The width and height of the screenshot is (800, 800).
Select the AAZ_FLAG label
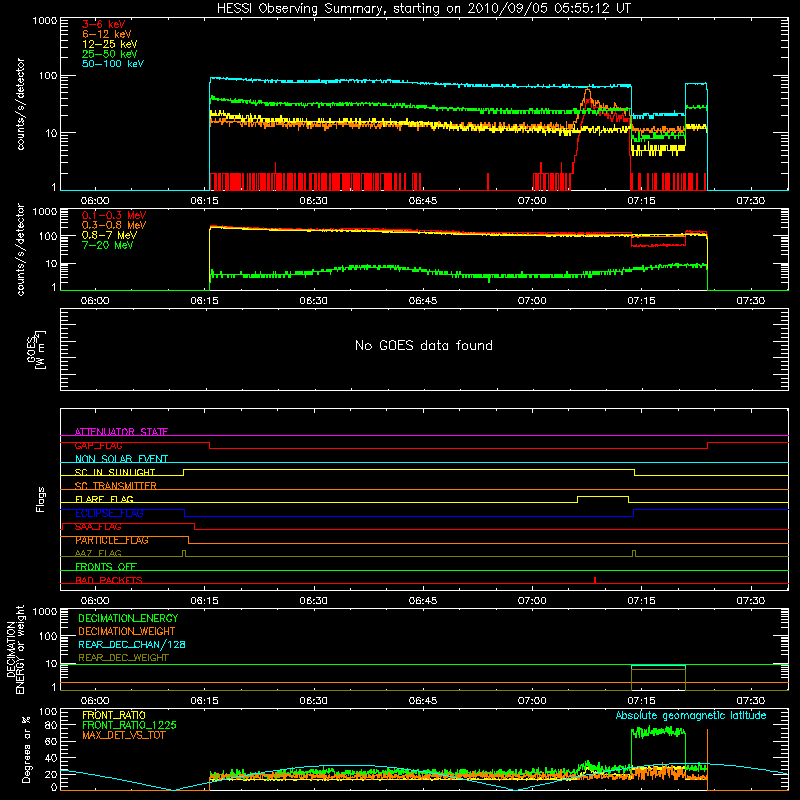tap(98, 553)
